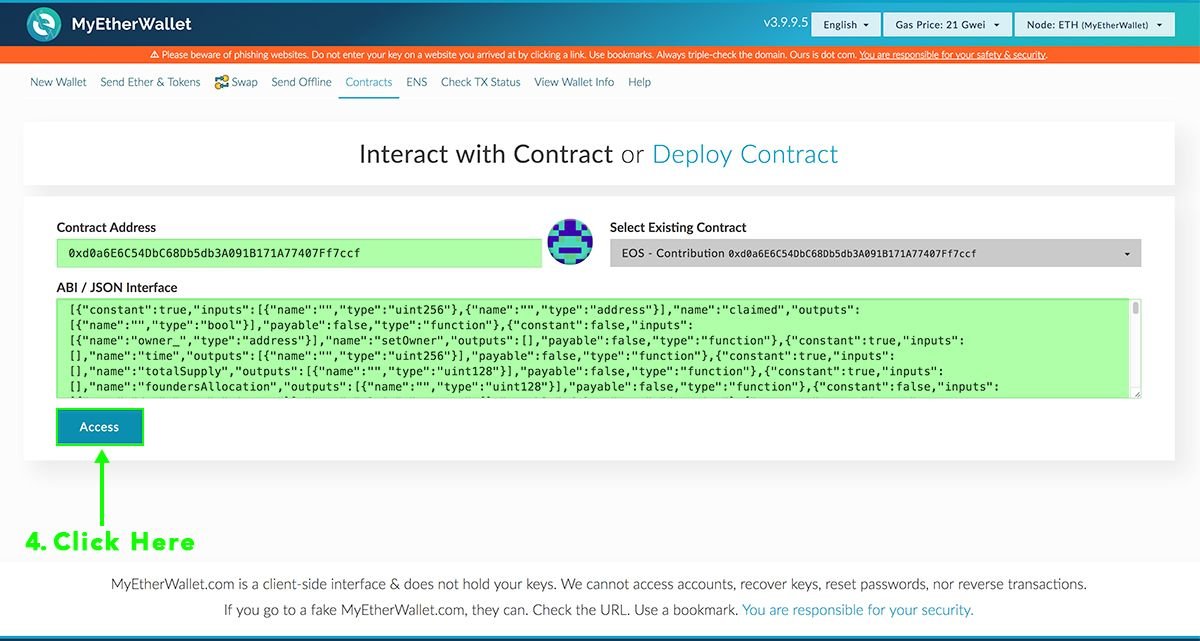Click the Access button
Screen dimensions: 1200x641
pyautogui.click(x=99, y=427)
